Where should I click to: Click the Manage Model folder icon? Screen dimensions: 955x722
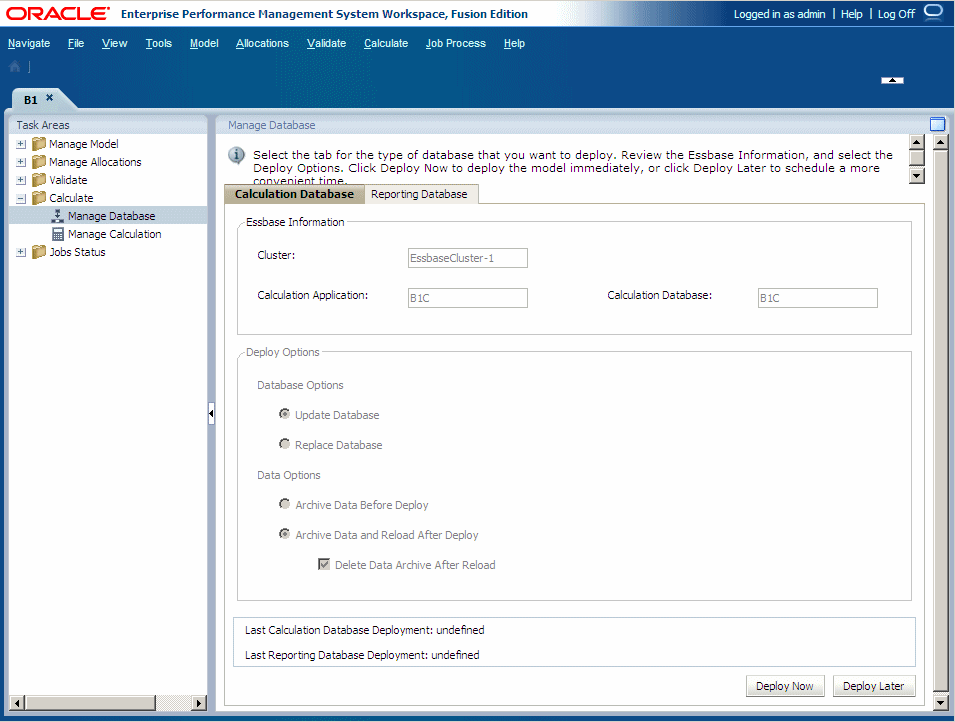coord(39,144)
